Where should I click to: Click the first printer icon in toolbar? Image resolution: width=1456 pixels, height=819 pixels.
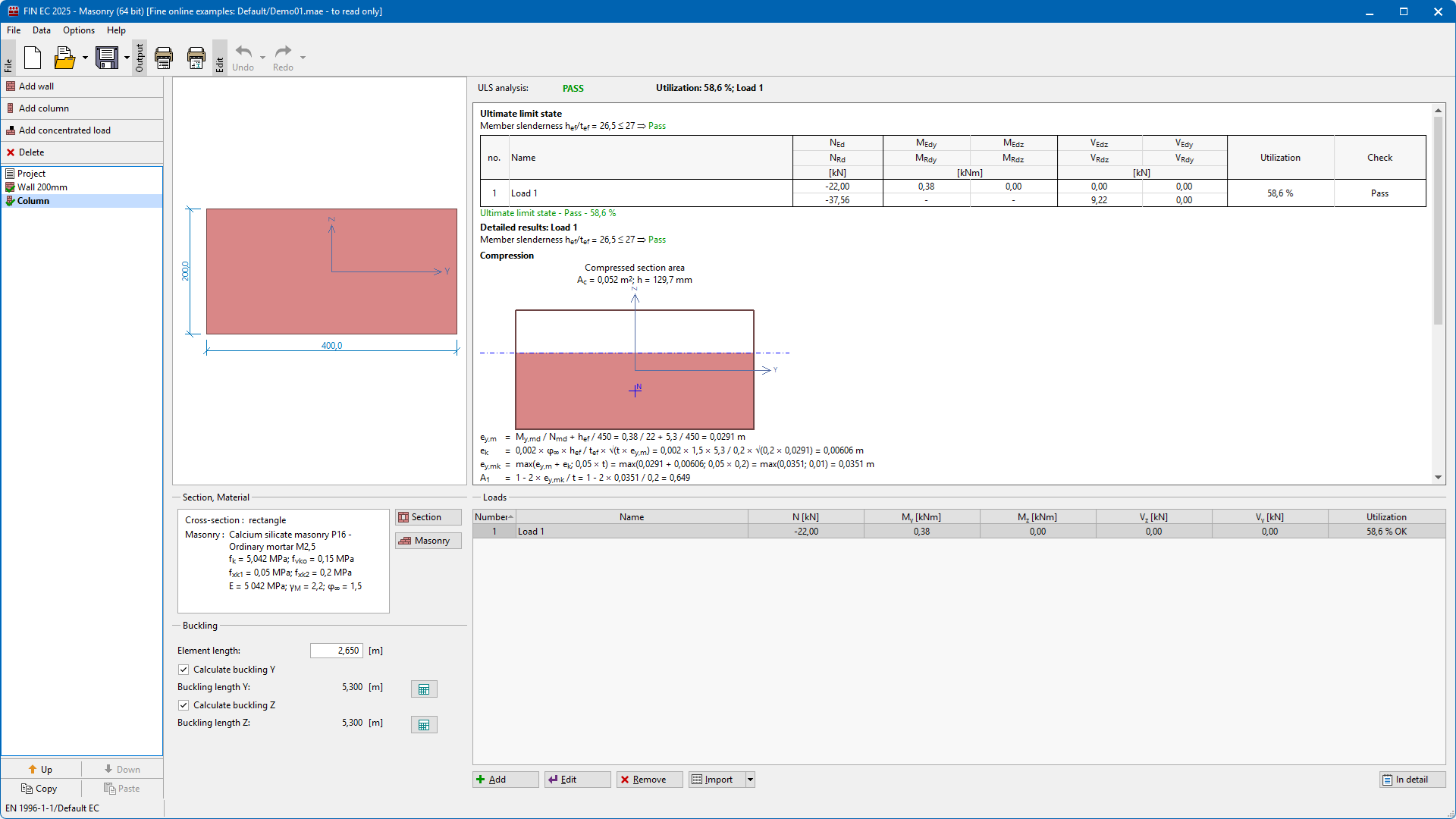[164, 58]
